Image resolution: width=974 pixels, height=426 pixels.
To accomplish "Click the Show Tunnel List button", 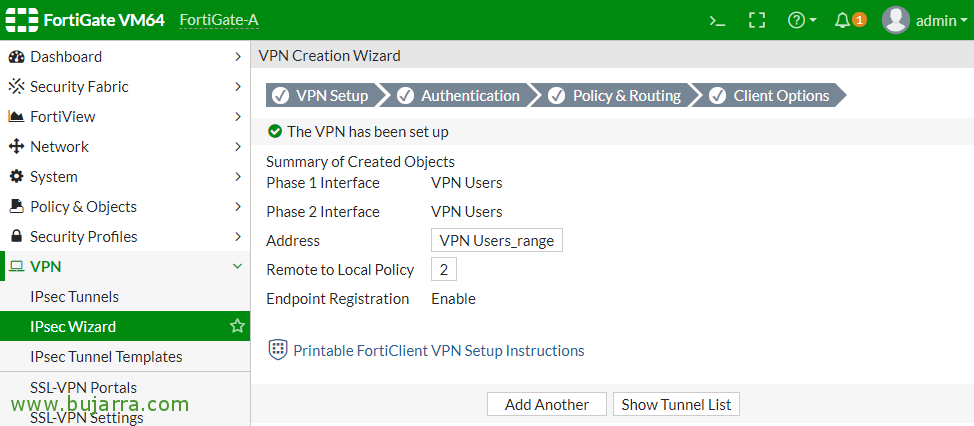I will tap(676, 404).
